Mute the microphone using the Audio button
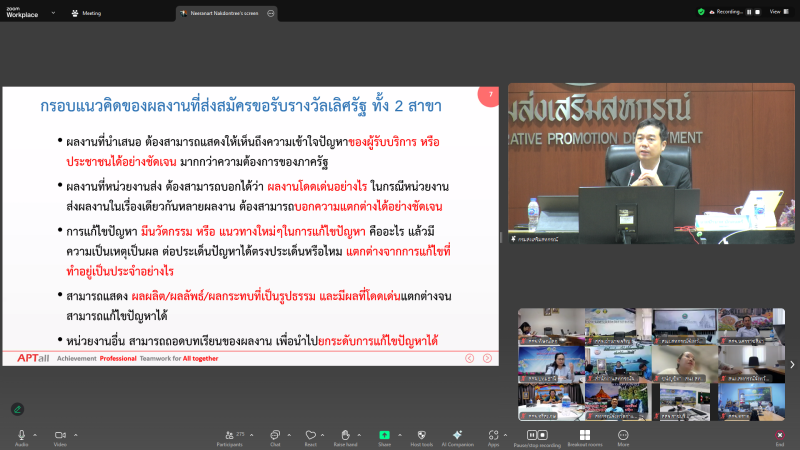The width and height of the screenshot is (800, 450). [x=21, y=435]
